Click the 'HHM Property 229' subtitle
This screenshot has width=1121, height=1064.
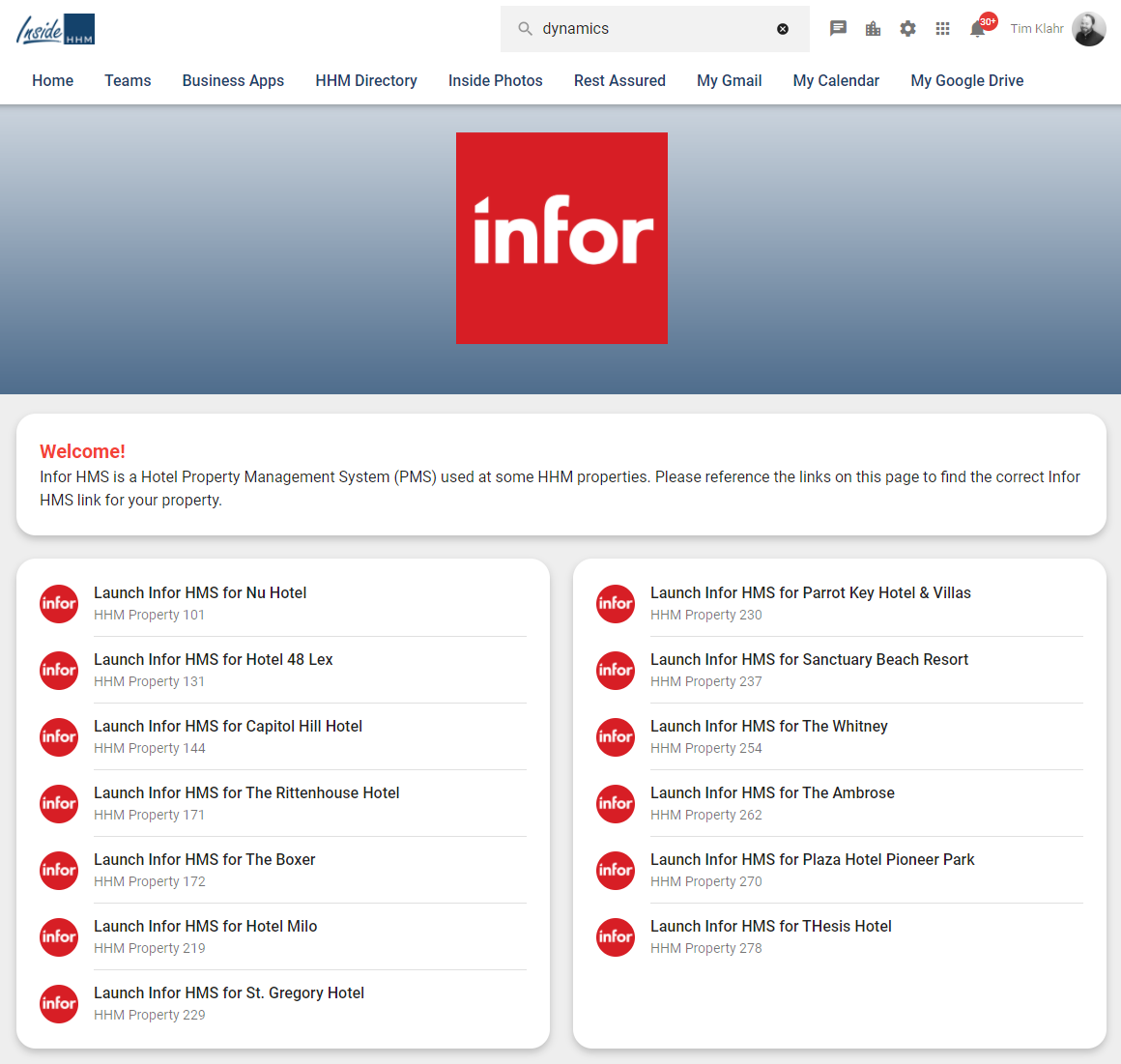(x=150, y=1015)
